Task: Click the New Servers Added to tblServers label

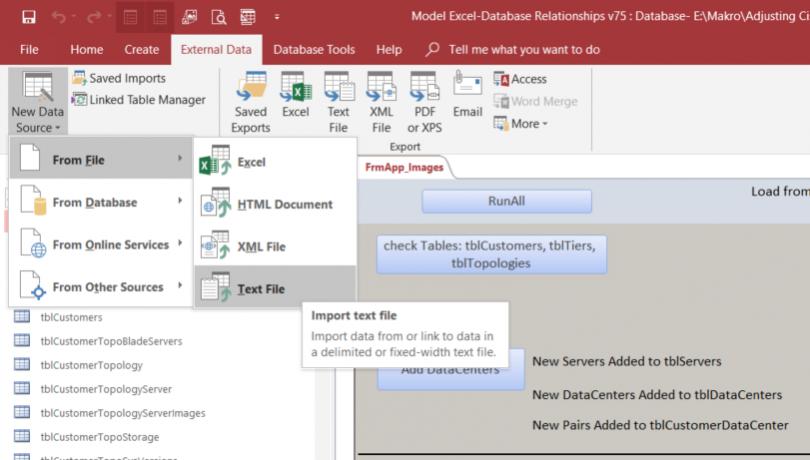Action: point(627,361)
